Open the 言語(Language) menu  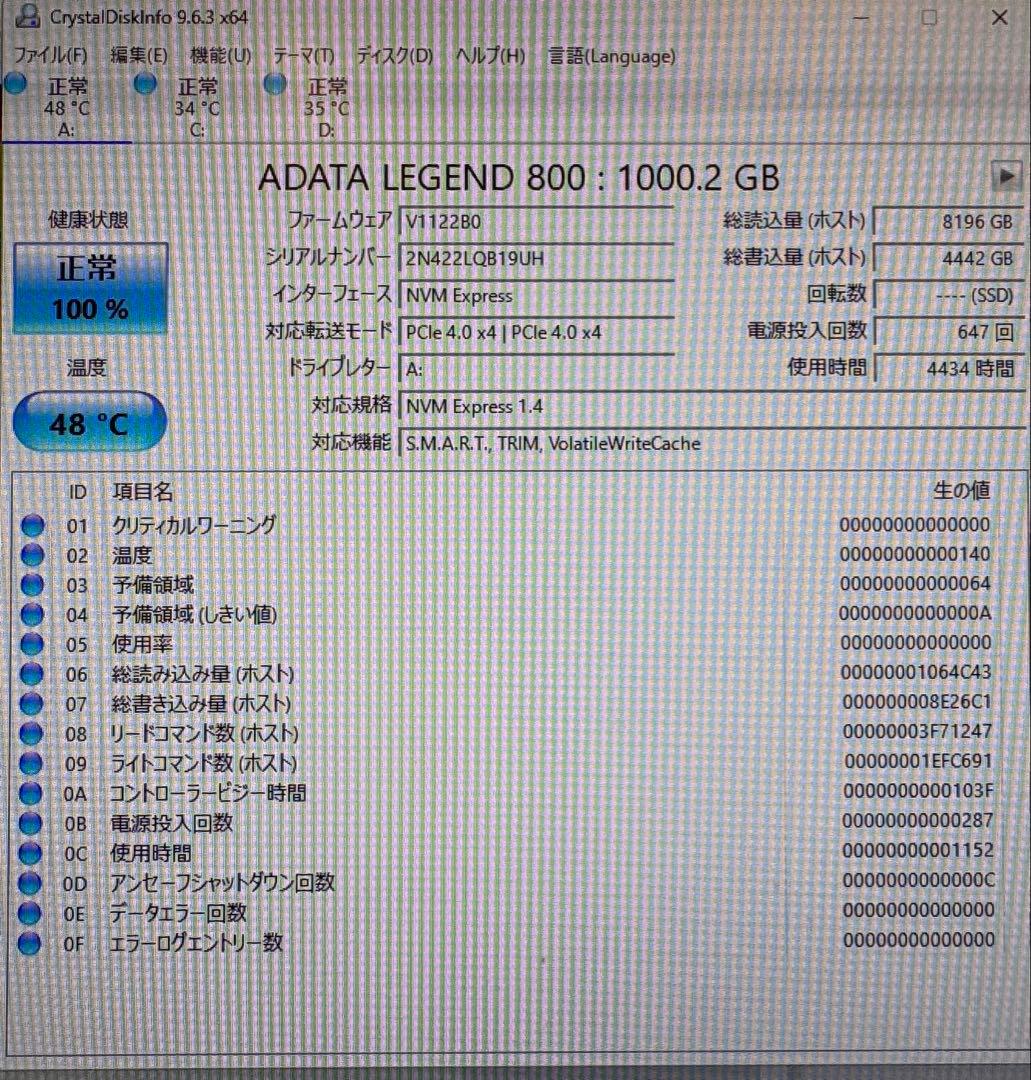(611, 57)
